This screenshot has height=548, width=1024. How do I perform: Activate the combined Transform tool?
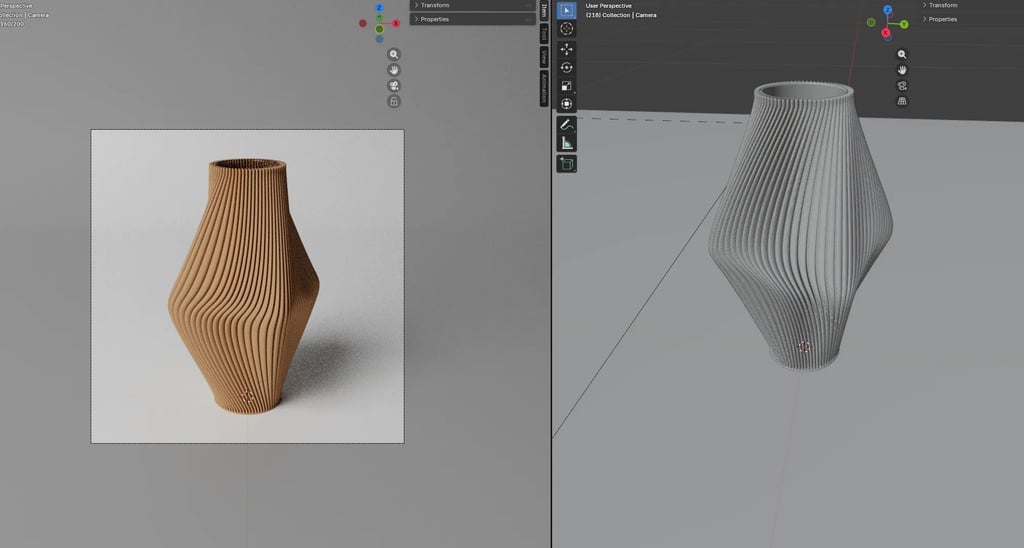point(566,104)
